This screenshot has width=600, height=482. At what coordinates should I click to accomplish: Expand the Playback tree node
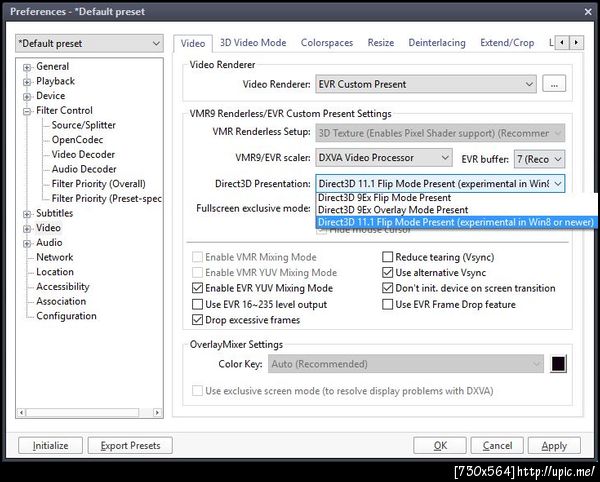click(26, 82)
